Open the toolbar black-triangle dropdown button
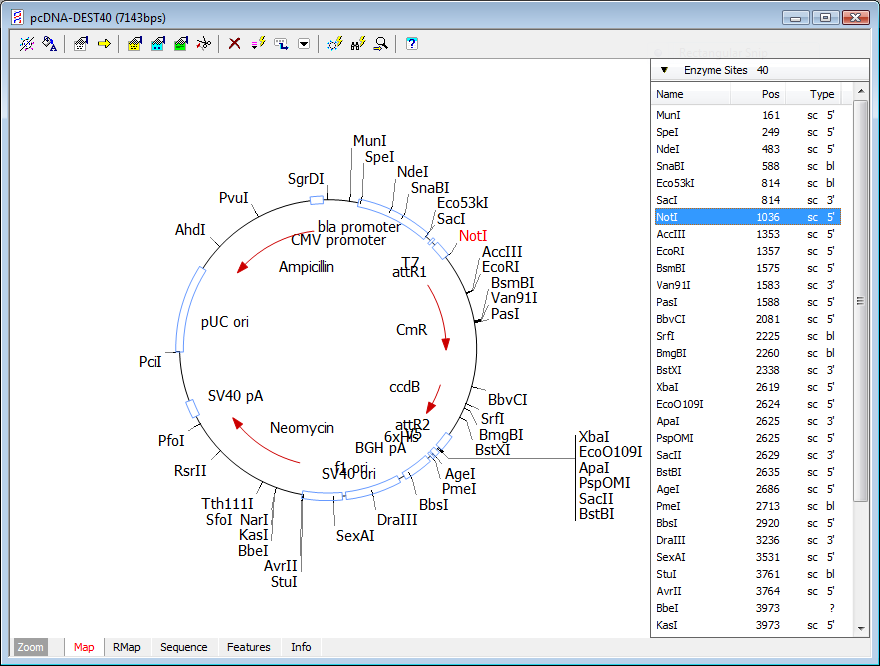The width and height of the screenshot is (880, 666). point(304,44)
